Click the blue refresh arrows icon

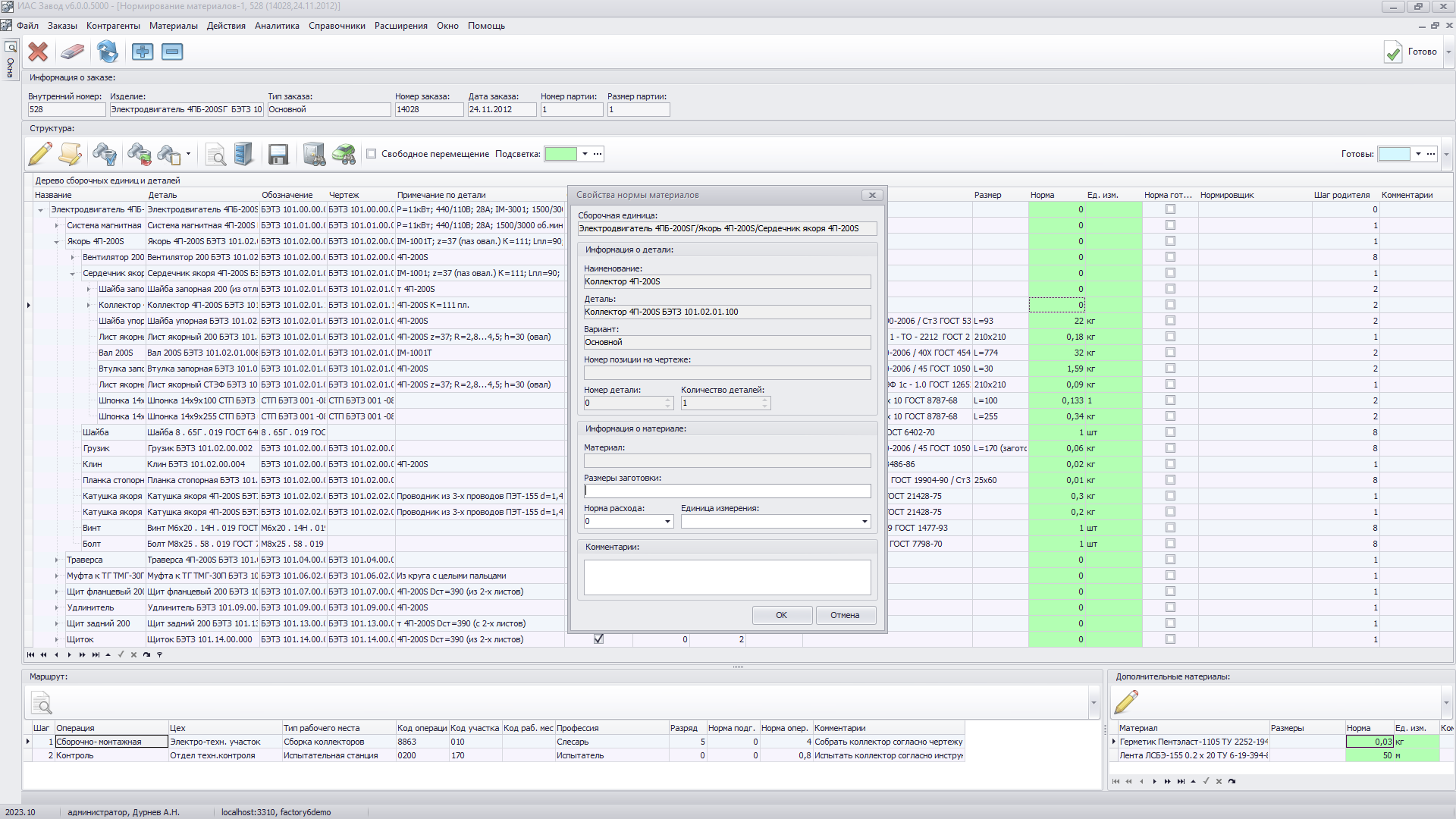[108, 52]
